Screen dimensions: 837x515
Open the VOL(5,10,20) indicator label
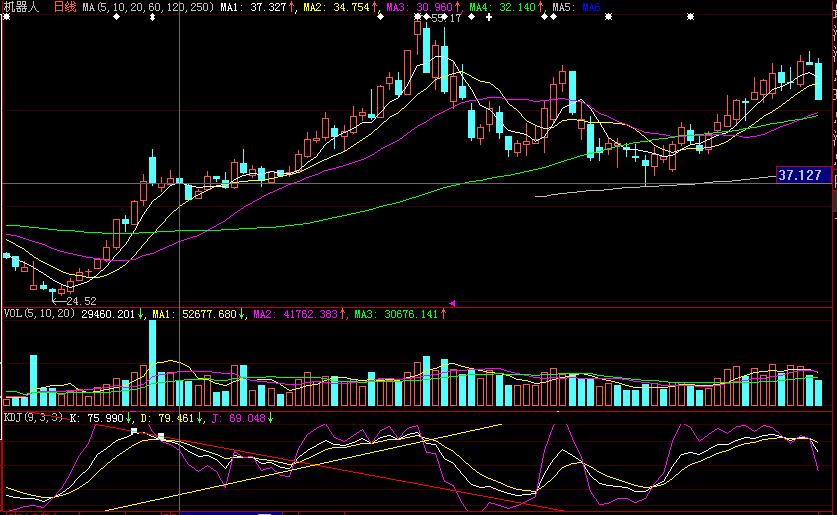point(40,313)
